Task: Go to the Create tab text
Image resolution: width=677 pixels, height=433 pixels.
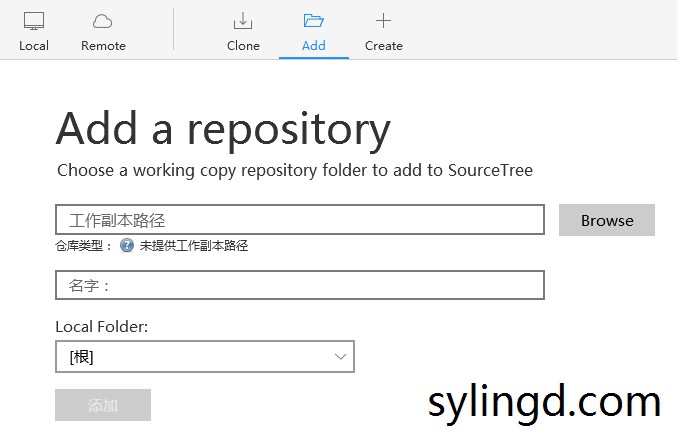Action: tap(383, 46)
